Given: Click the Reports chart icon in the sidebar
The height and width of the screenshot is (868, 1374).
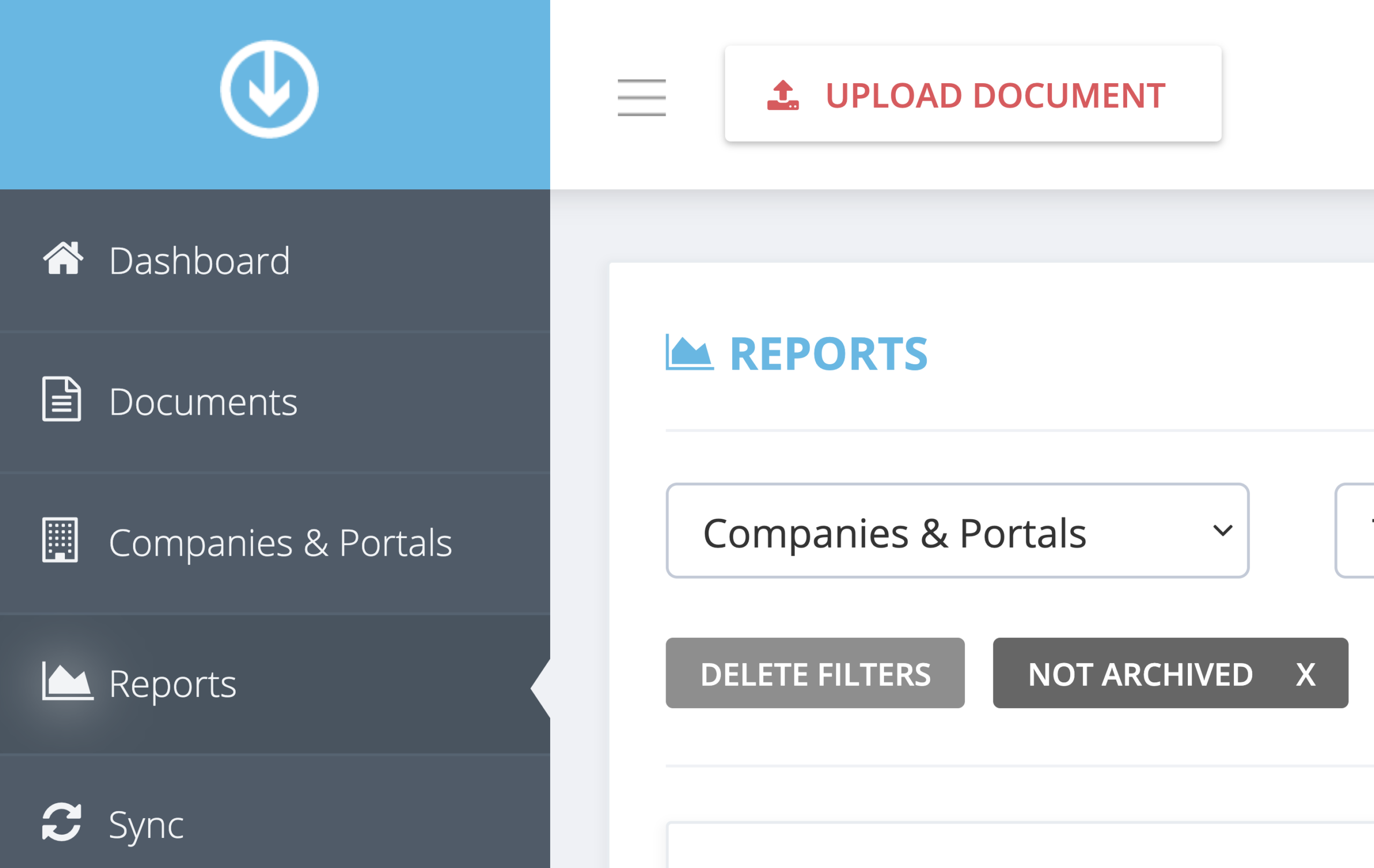Looking at the screenshot, I should coord(67,680).
